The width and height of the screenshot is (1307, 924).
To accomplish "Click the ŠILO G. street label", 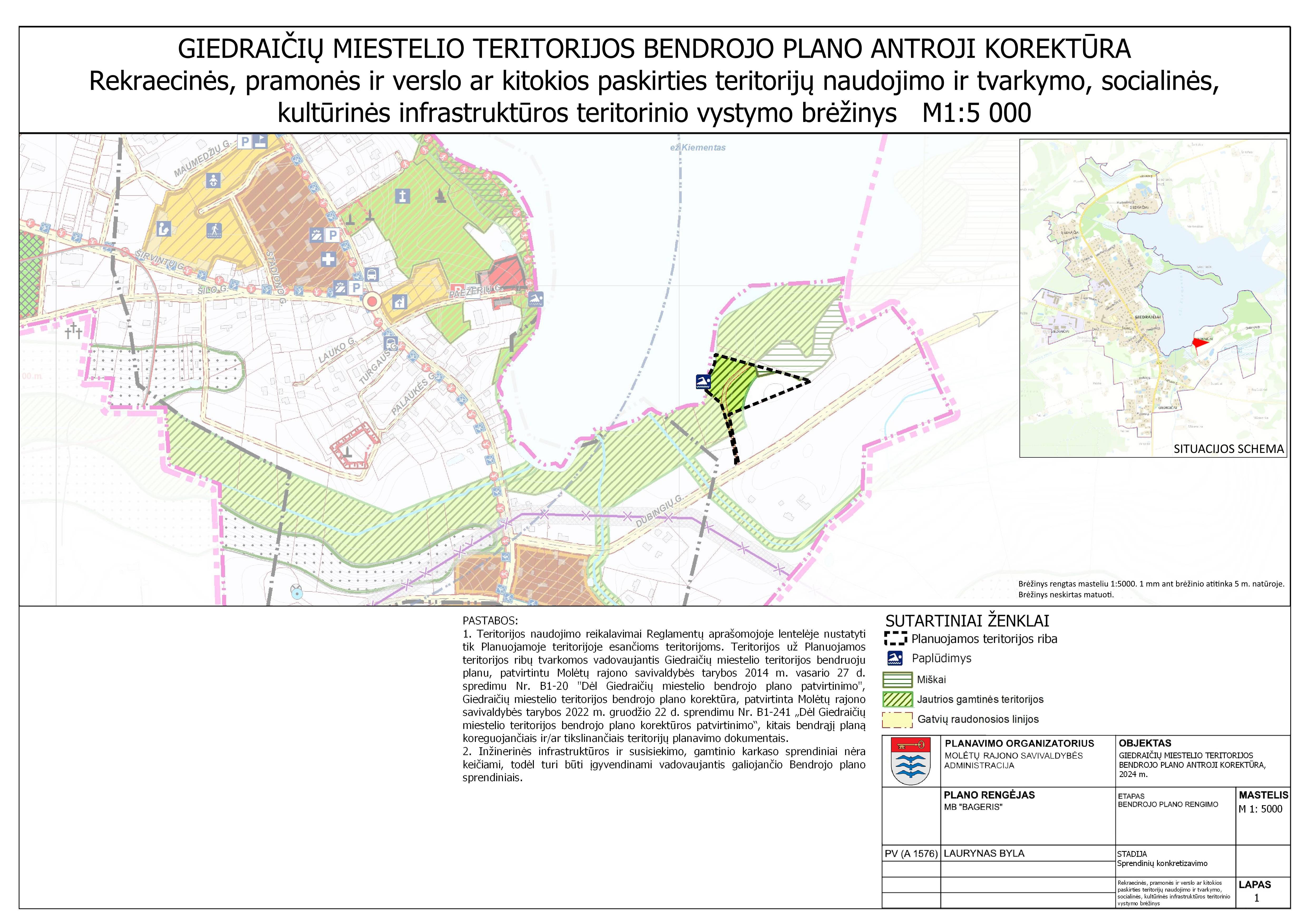I will (x=213, y=290).
